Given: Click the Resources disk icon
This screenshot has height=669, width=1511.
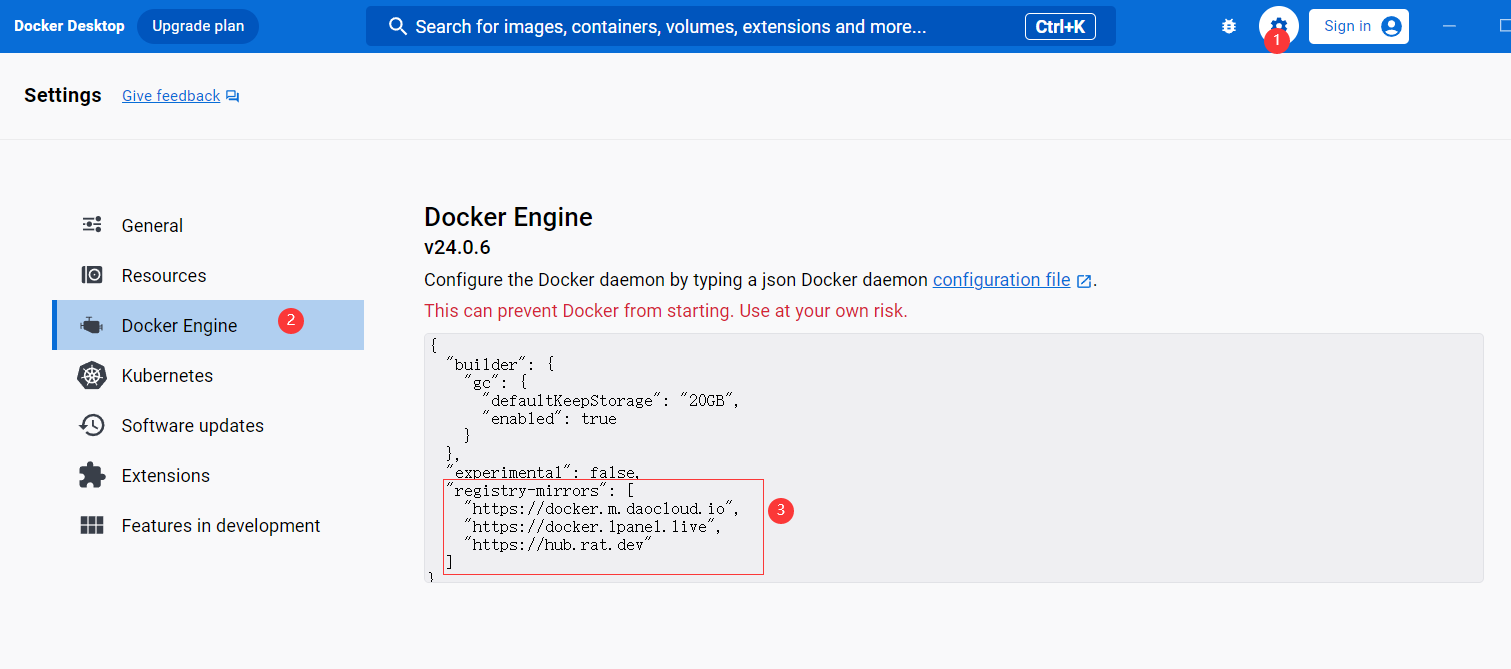Looking at the screenshot, I should (92, 275).
